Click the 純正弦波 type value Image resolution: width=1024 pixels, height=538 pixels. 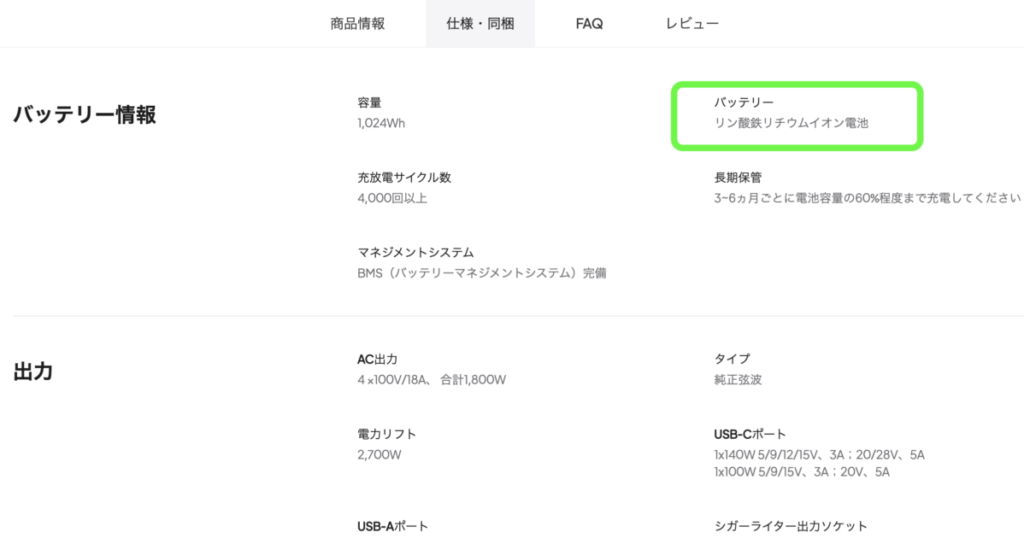(x=738, y=380)
